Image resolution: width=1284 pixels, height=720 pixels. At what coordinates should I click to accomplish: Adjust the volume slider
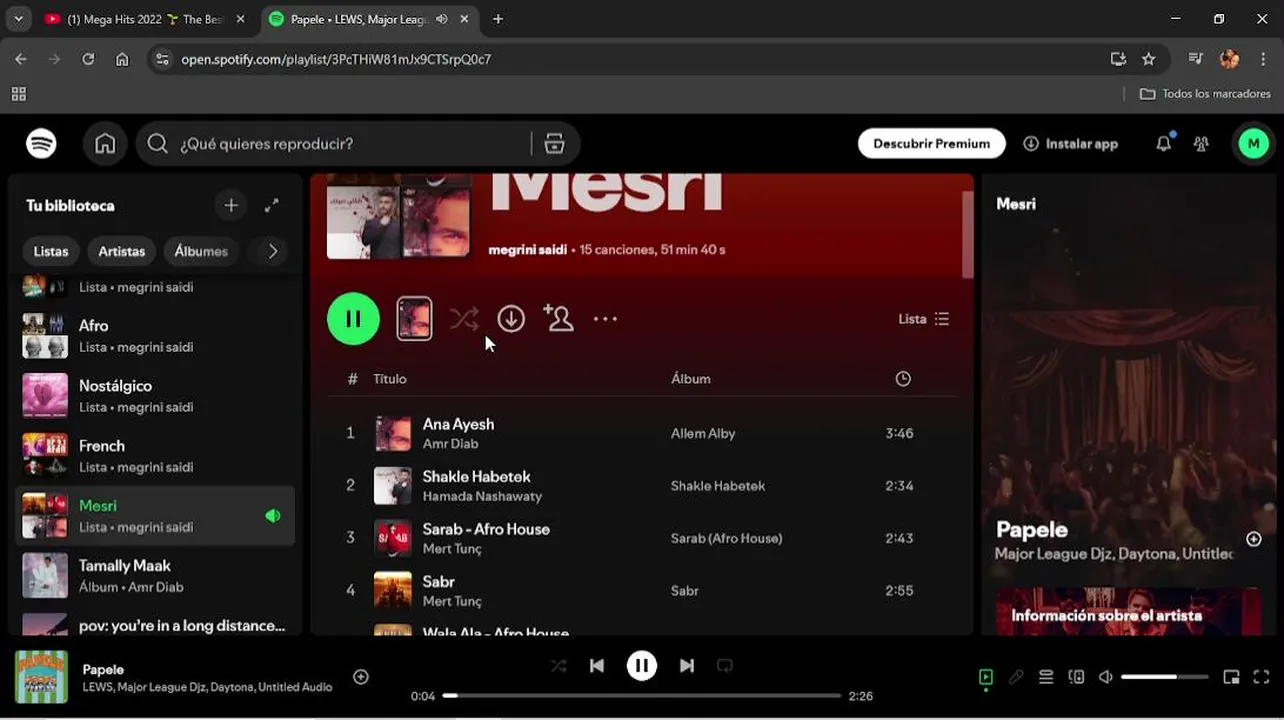[x=1164, y=677]
